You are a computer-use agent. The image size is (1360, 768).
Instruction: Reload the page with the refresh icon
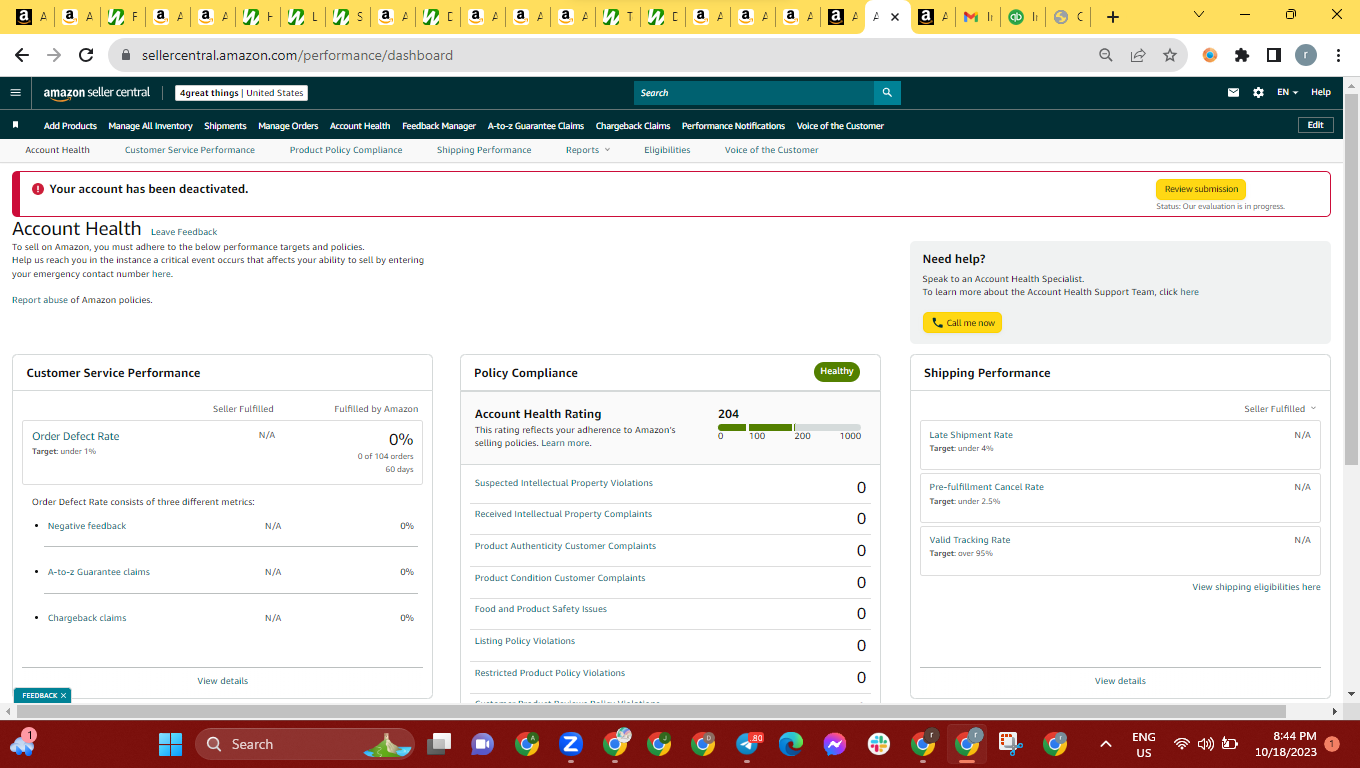point(86,55)
